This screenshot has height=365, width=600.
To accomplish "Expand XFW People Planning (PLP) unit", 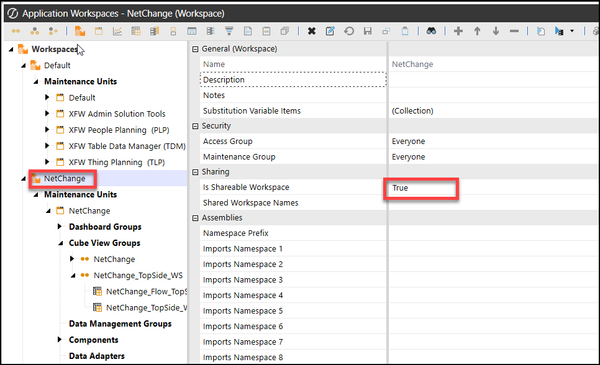I will click(x=47, y=130).
